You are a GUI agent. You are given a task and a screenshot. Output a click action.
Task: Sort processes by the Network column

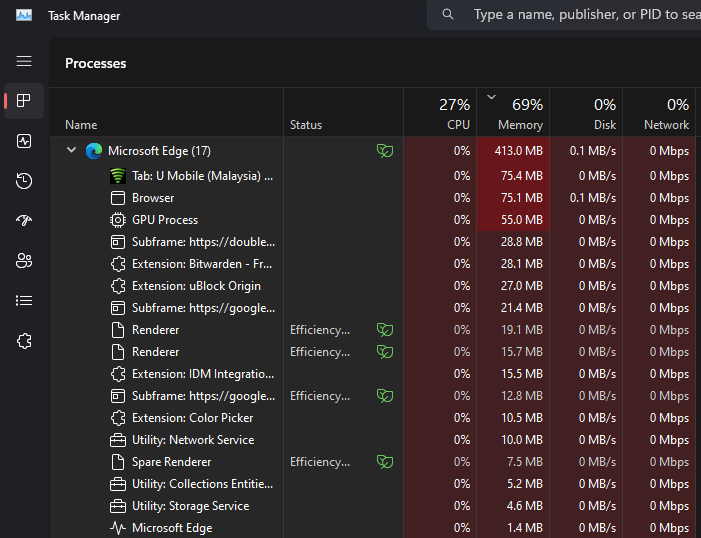pos(659,112)
